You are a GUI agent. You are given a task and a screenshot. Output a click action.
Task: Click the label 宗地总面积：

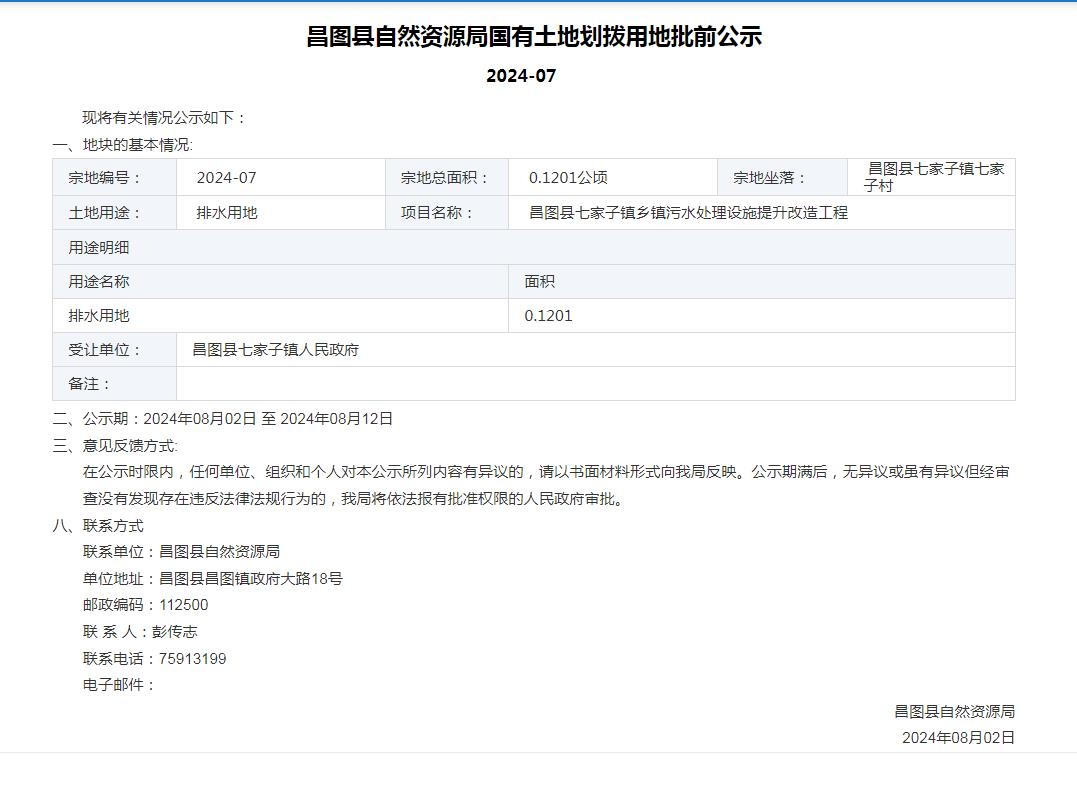coord(445,178)
